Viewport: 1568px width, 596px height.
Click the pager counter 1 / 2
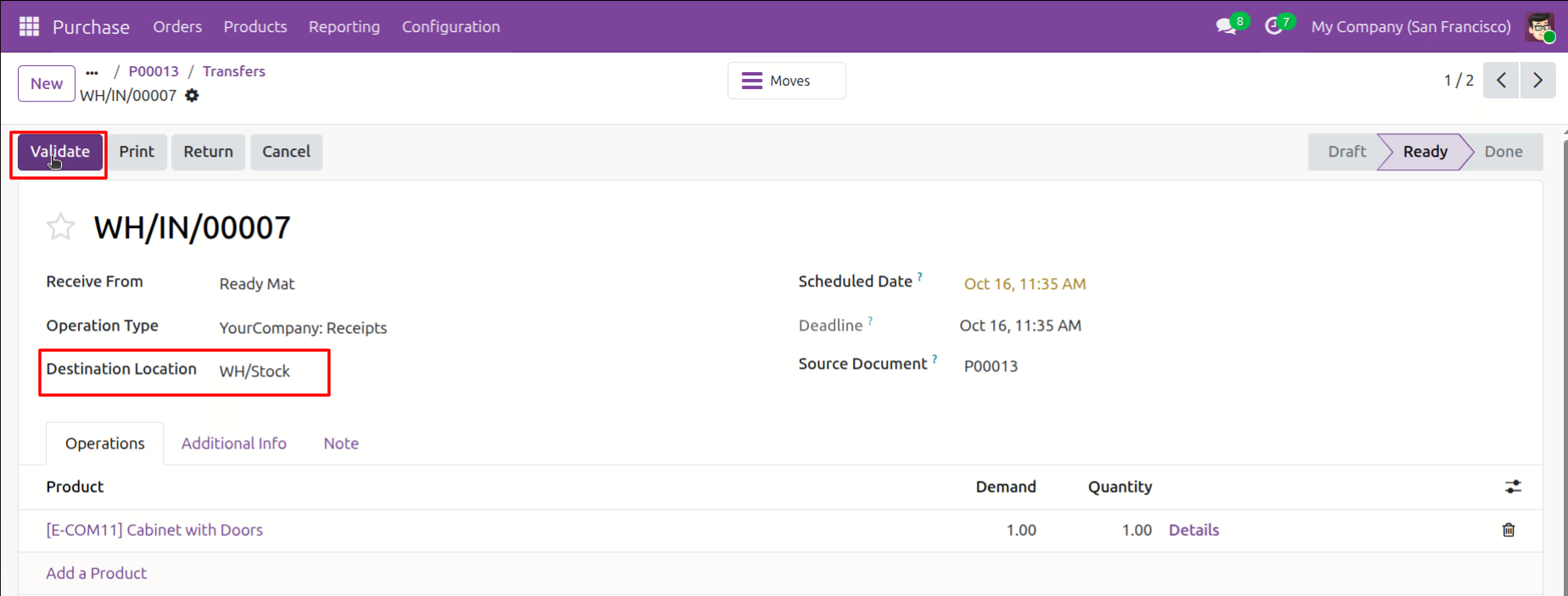[1459, 81]
